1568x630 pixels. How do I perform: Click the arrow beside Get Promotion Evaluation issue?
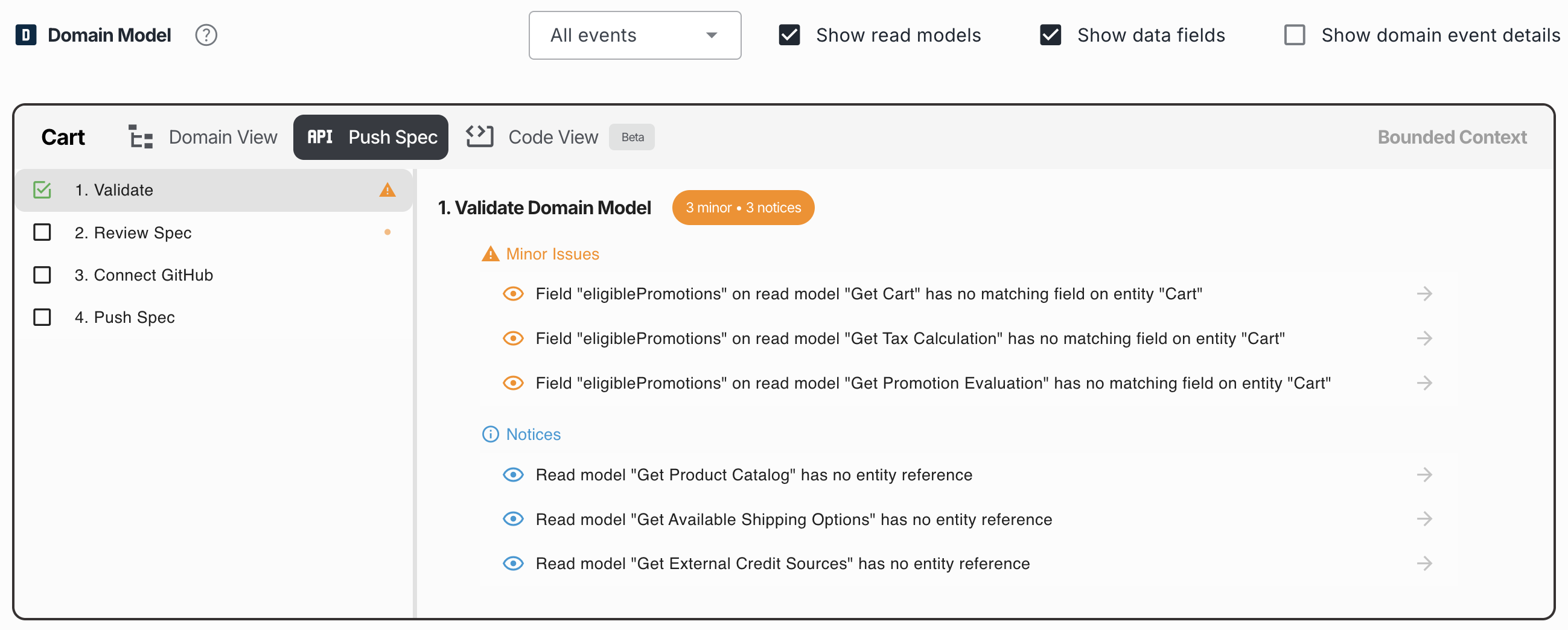point(1424,383)
